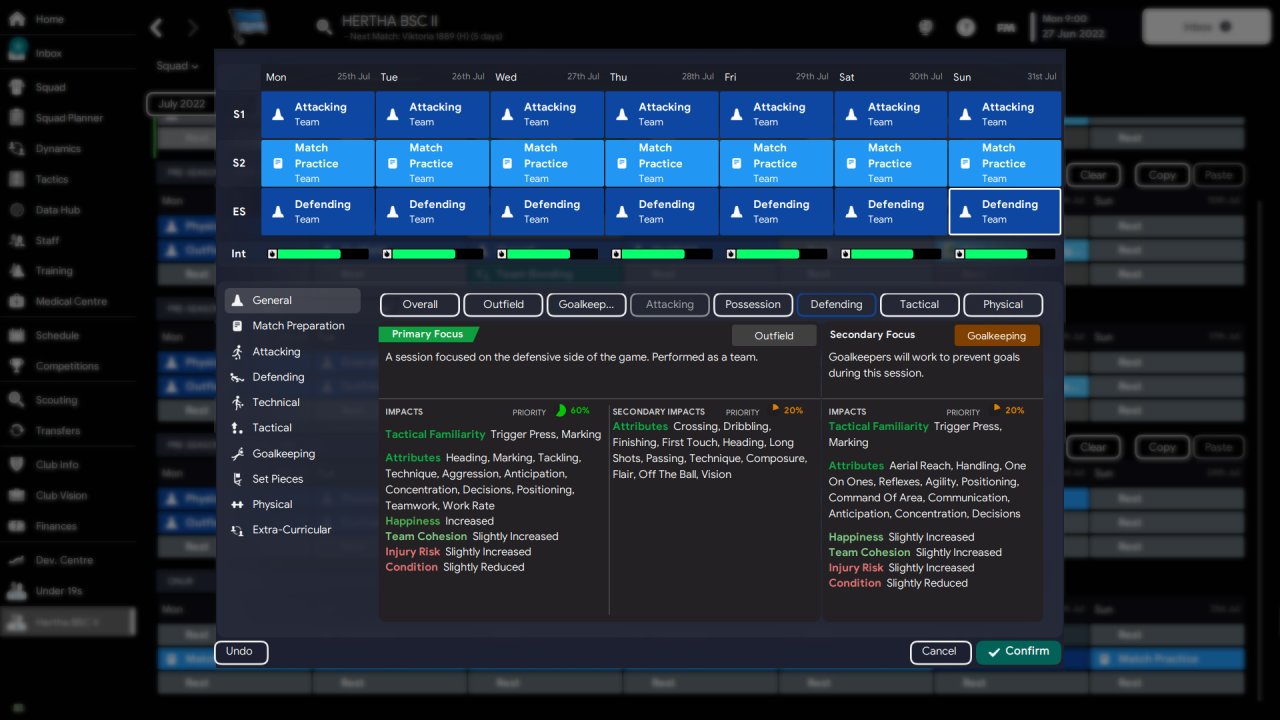Click the Tactical category icon in list
Viewport: 1280px width, 720px height.
point(237,428)
